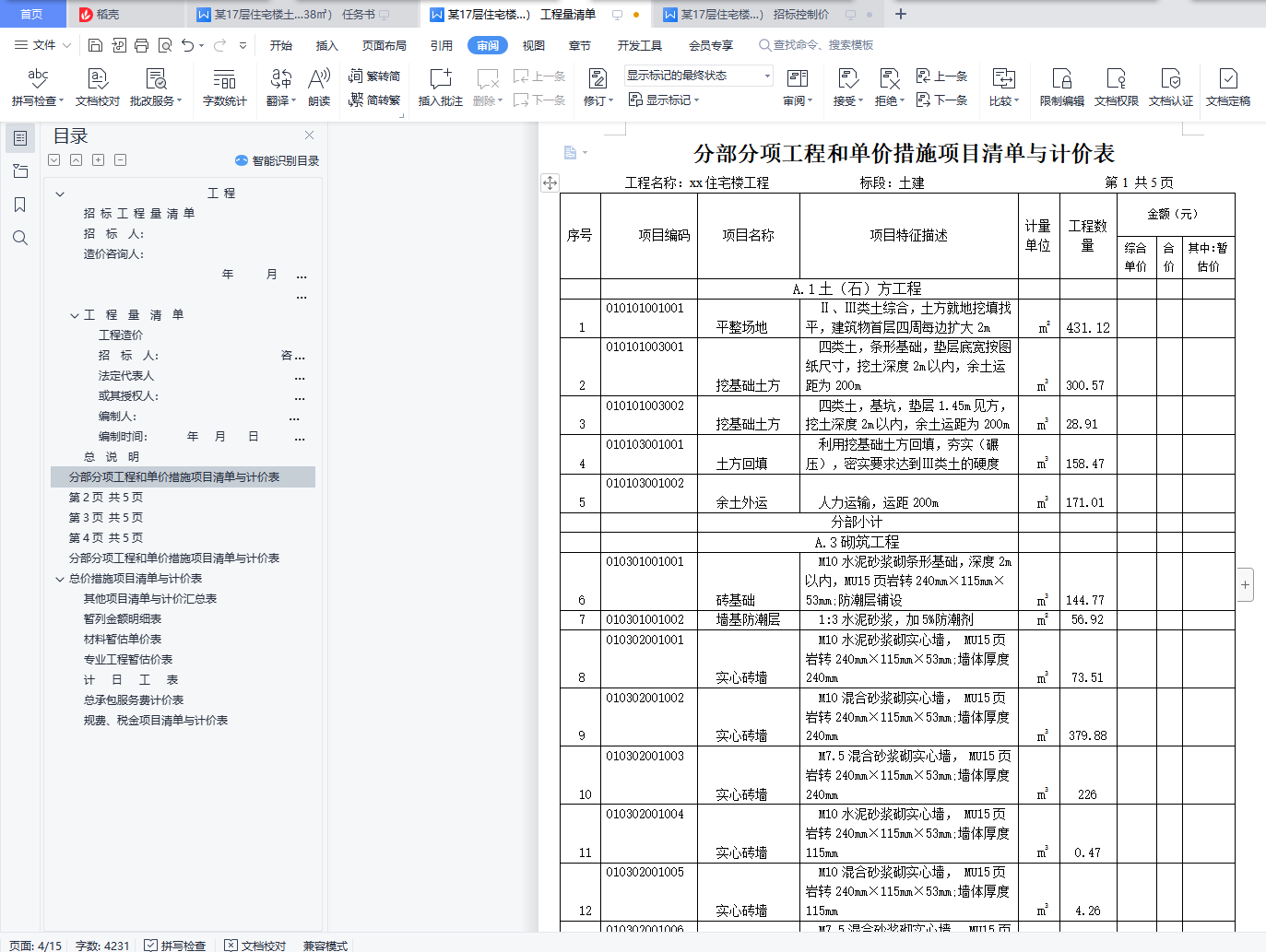
Task: Convert traditional to simplified (繁转简)
Action: [x=374, y=76]
